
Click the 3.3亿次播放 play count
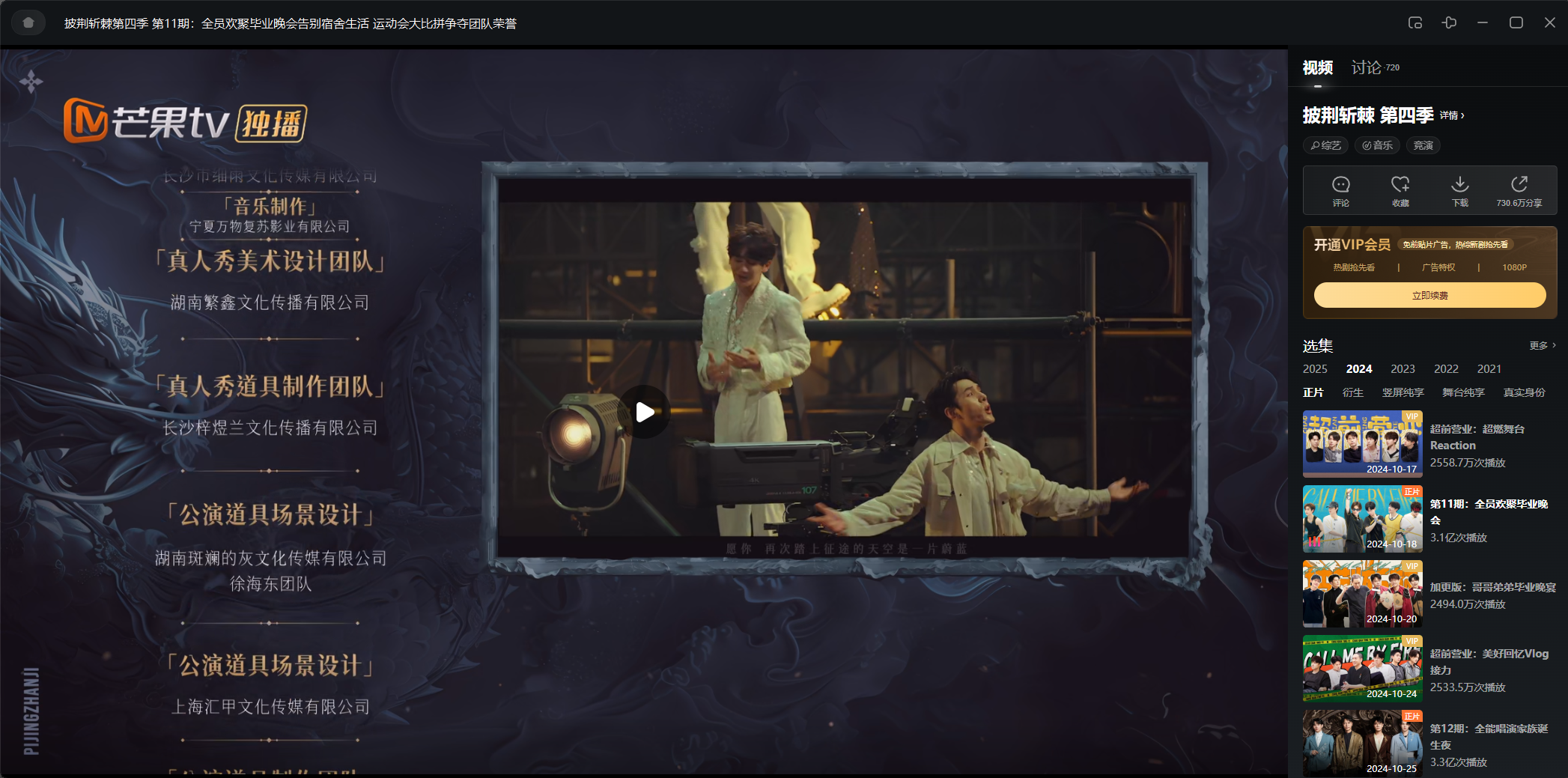tap(1459, 762)
